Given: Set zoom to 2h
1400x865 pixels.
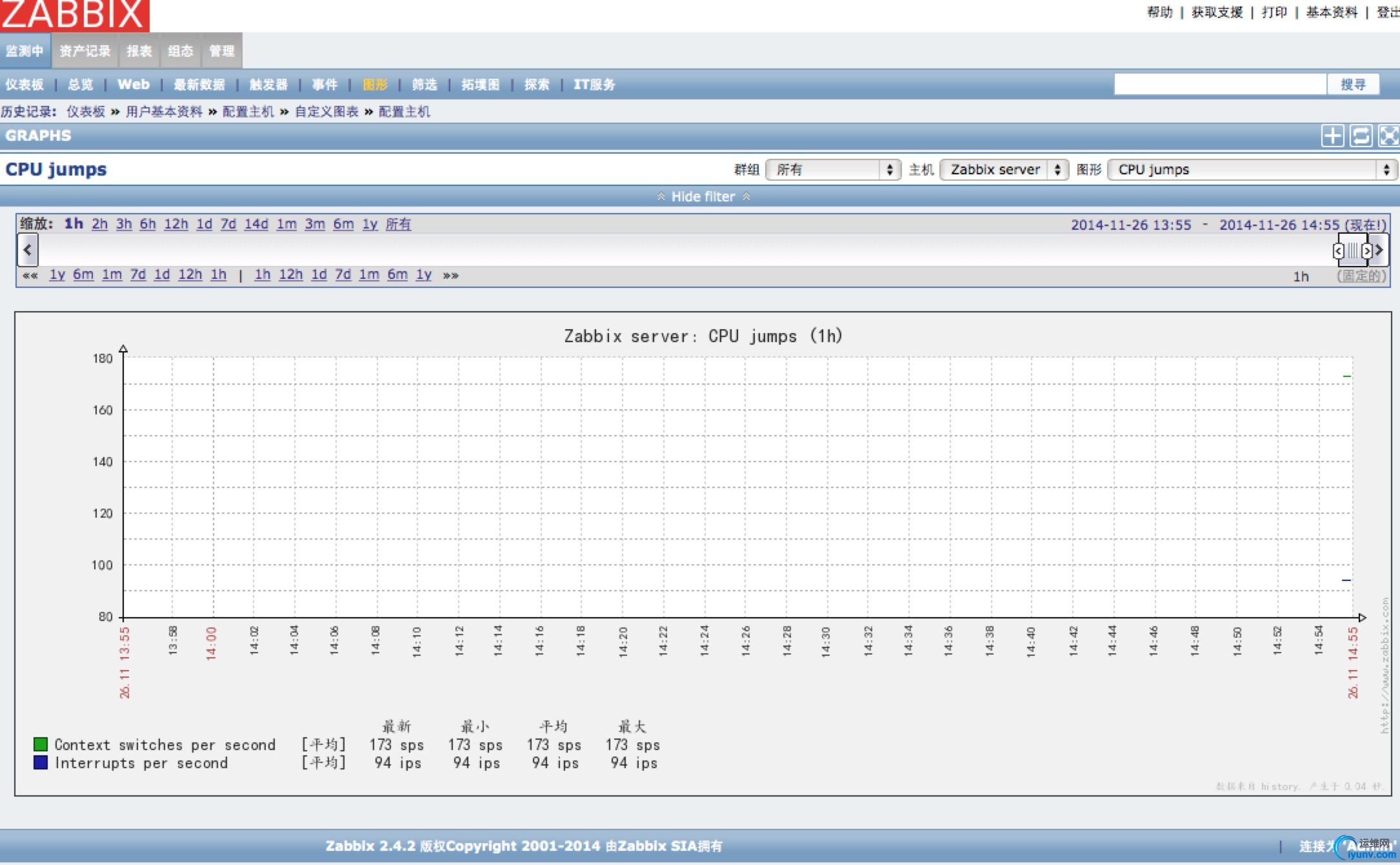Looking at the screenshot, I should [99, 224].
